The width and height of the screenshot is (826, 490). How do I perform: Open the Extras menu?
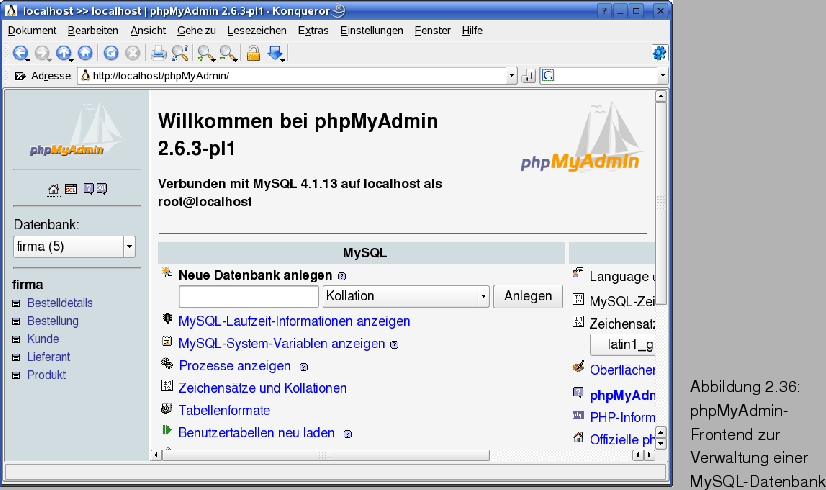(x=313, y=31)
